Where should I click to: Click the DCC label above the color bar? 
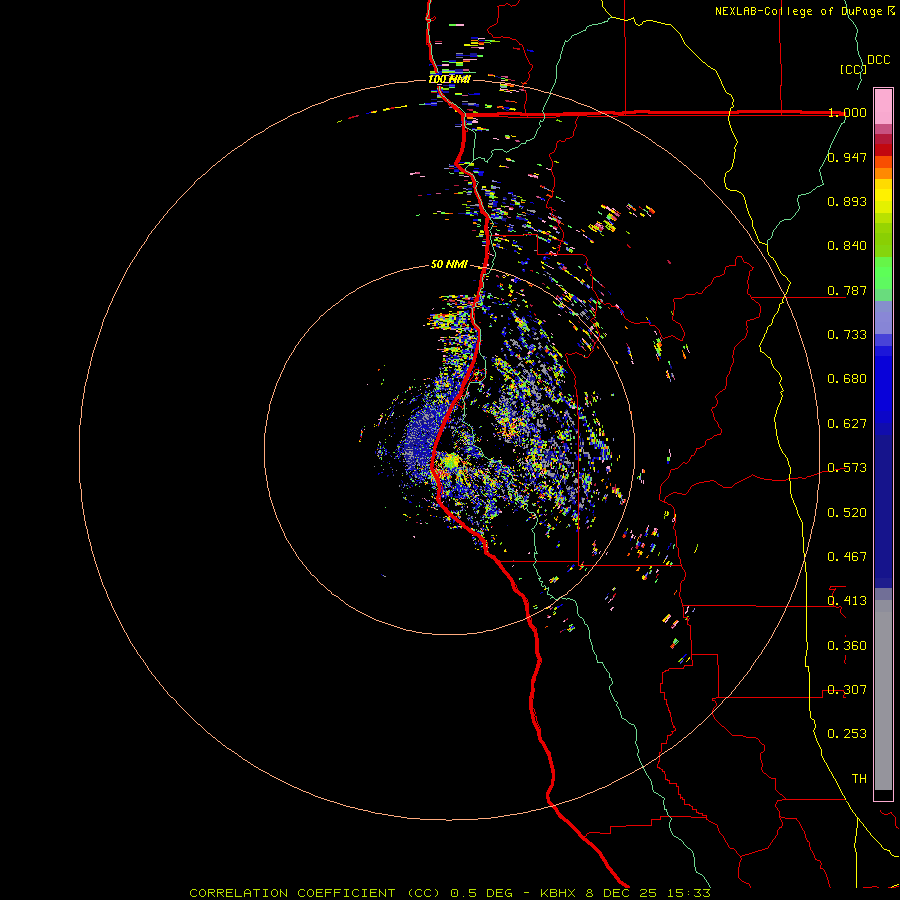[x=878, y=60]
